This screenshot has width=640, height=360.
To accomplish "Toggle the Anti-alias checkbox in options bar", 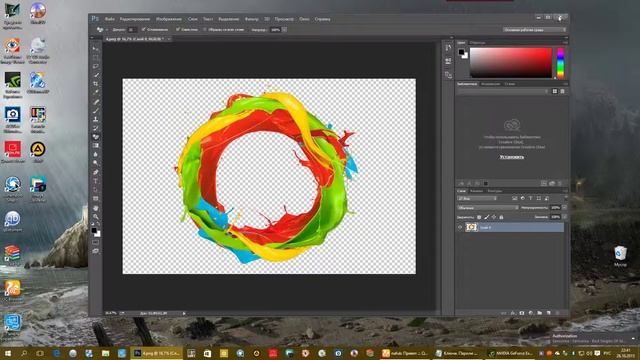I will point(144,29).
